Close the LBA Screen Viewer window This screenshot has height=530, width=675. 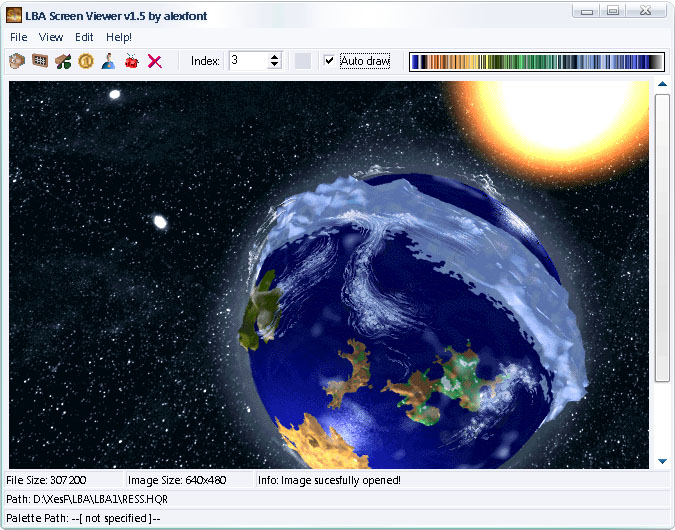646,11
